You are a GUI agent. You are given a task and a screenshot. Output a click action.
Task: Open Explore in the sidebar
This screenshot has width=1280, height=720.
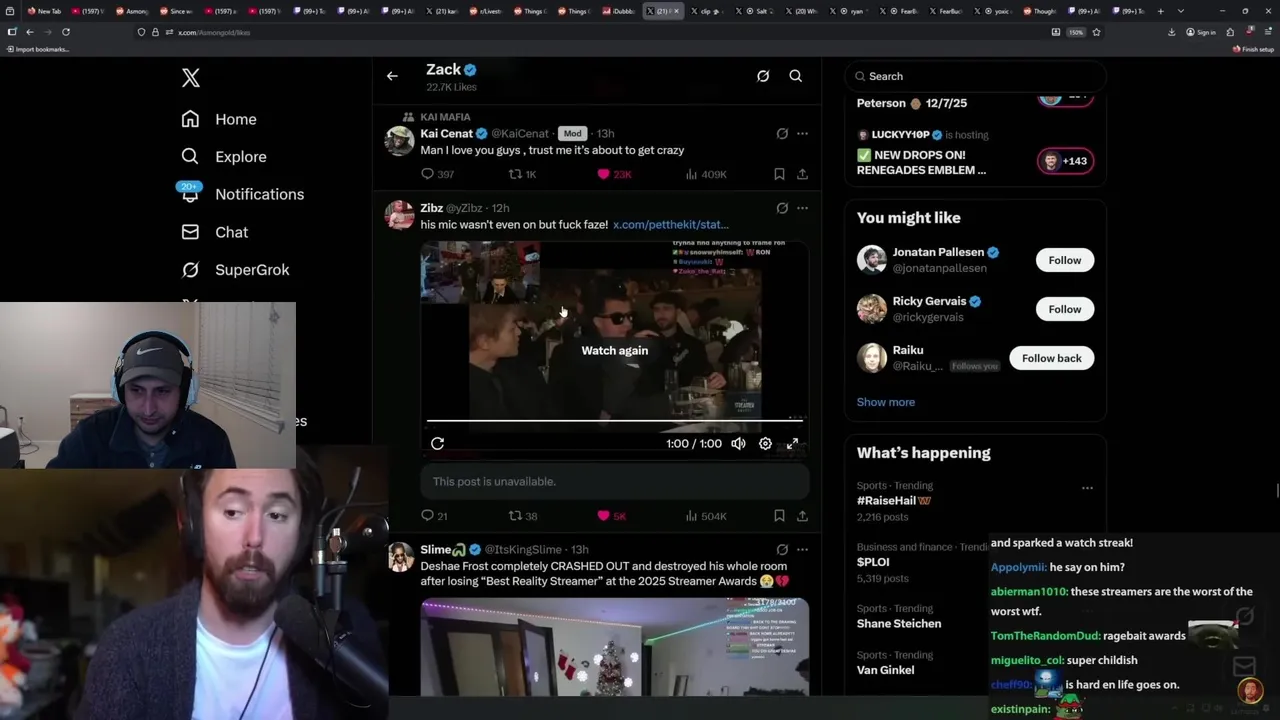[x=224, y=157]
